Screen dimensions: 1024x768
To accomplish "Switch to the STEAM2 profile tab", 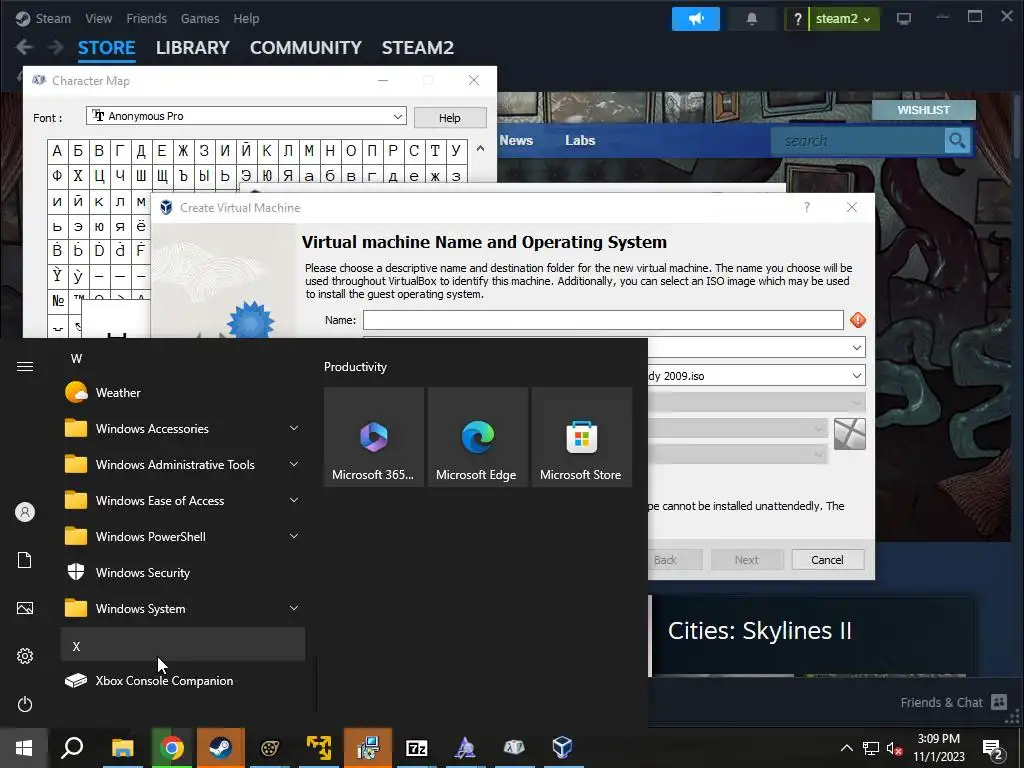I will pos(418,48).
